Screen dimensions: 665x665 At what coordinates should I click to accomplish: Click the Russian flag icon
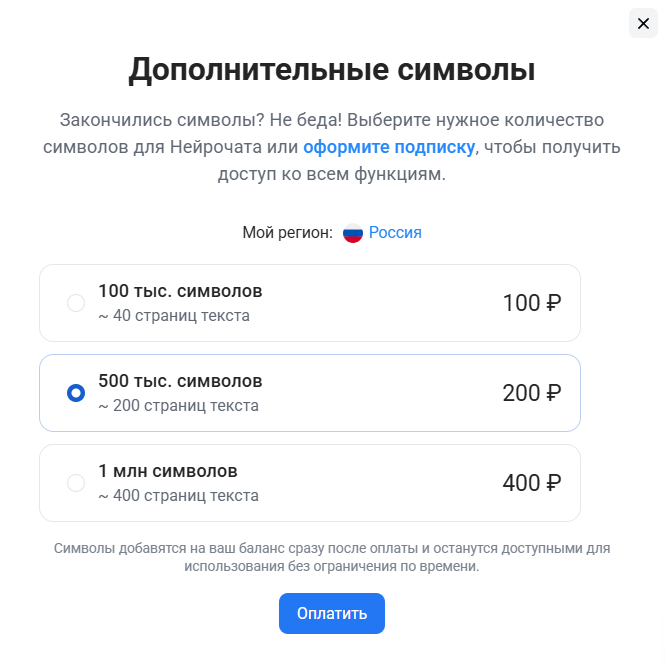point(352,233)
